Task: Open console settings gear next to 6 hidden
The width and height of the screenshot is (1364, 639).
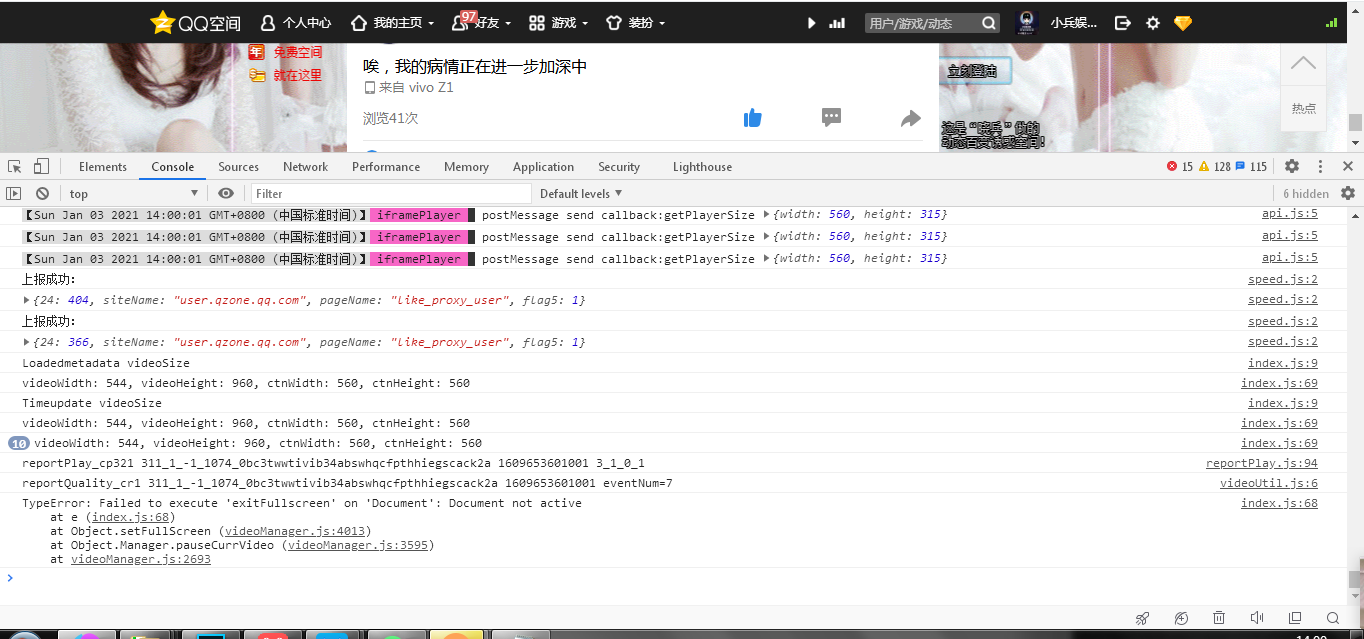Action: coord(1348,193)
